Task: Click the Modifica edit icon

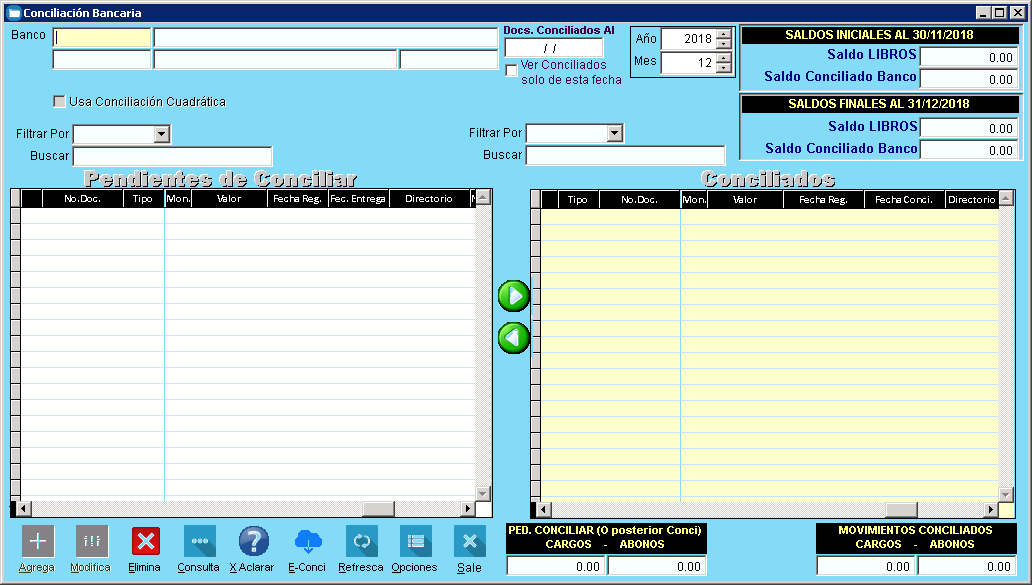Action: coord(91,541)
